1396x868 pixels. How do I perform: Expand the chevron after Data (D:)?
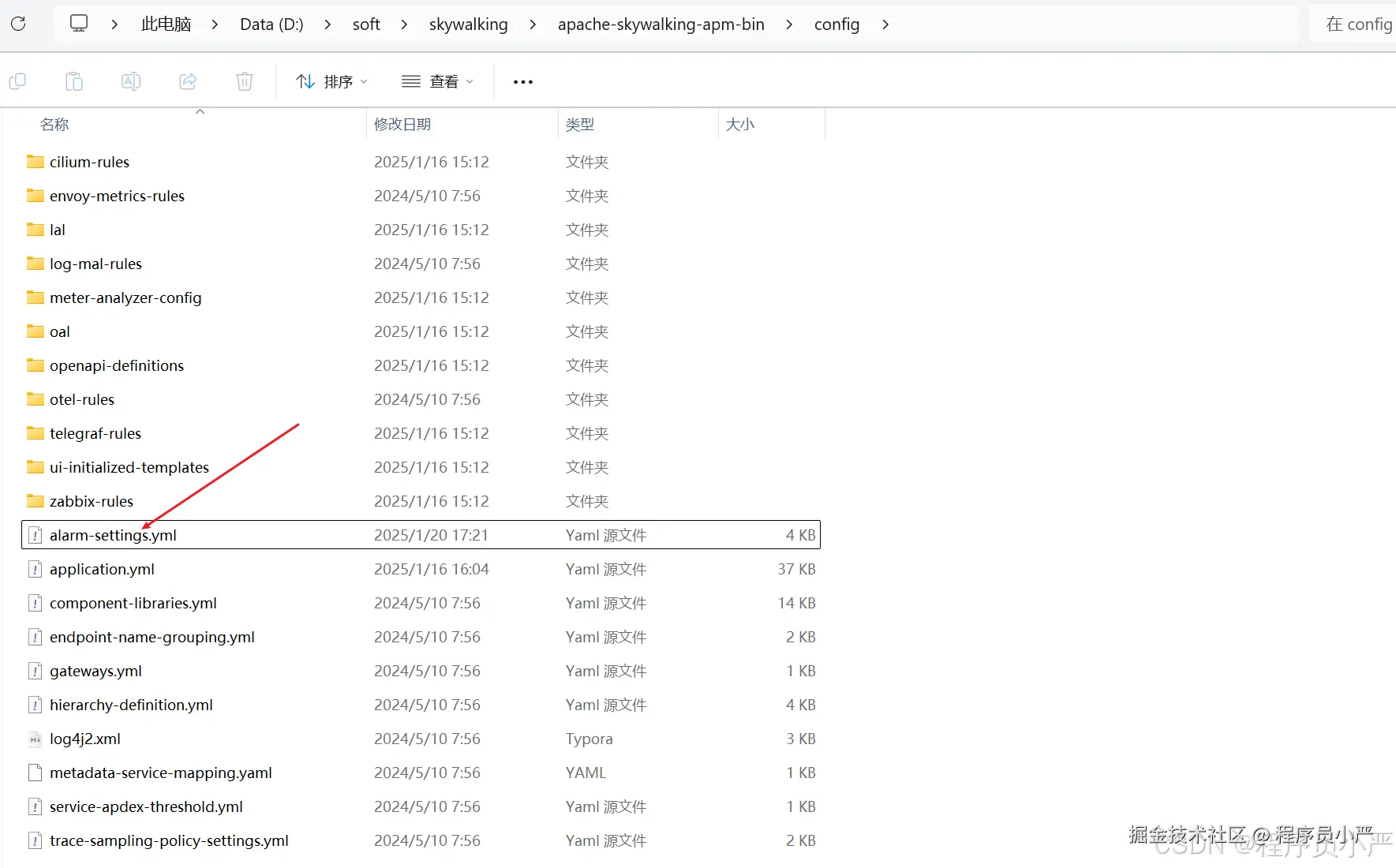tap(327, 24)
